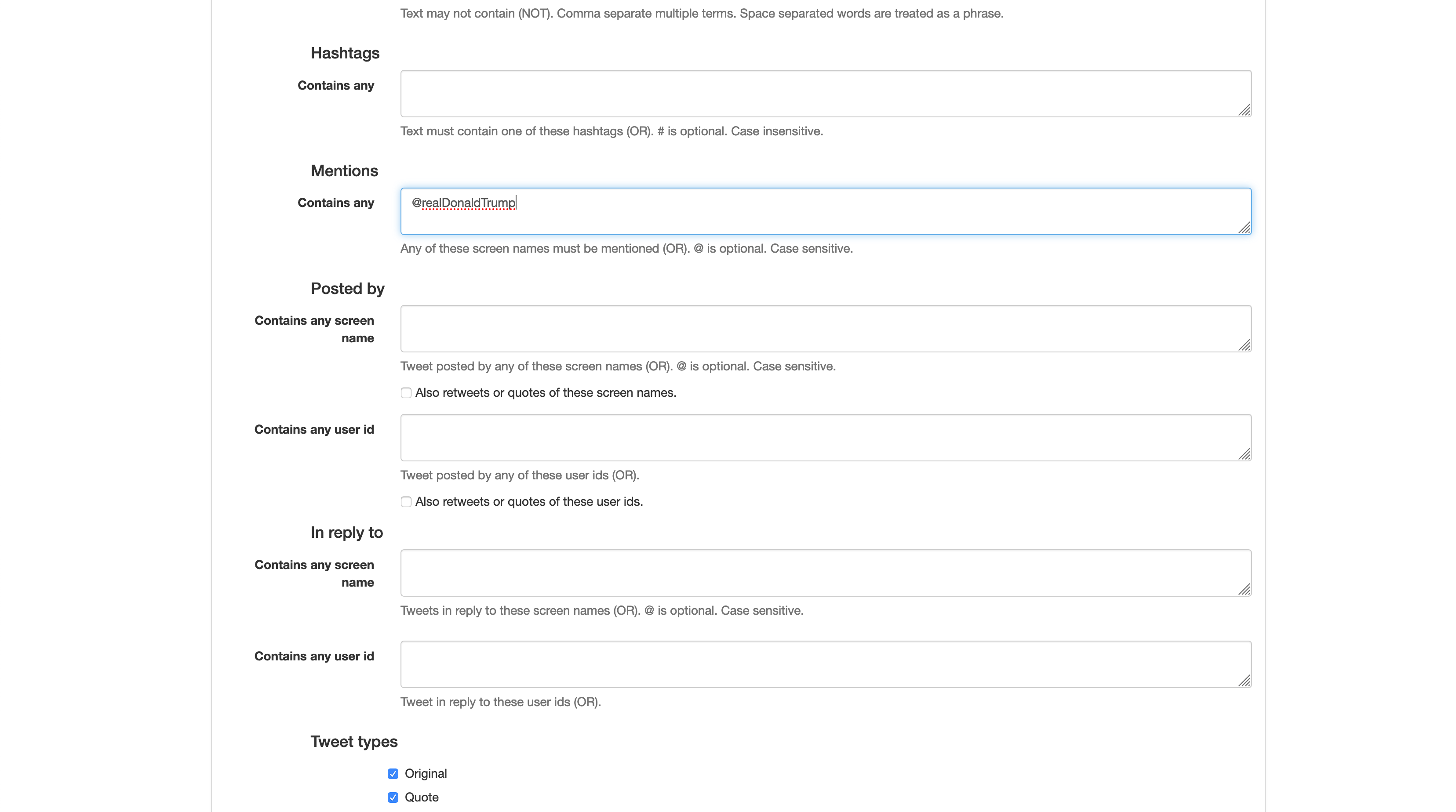Click the "Quote" tweet type label text
This screenshot has height=812, width=1456.
click(422, 797)
